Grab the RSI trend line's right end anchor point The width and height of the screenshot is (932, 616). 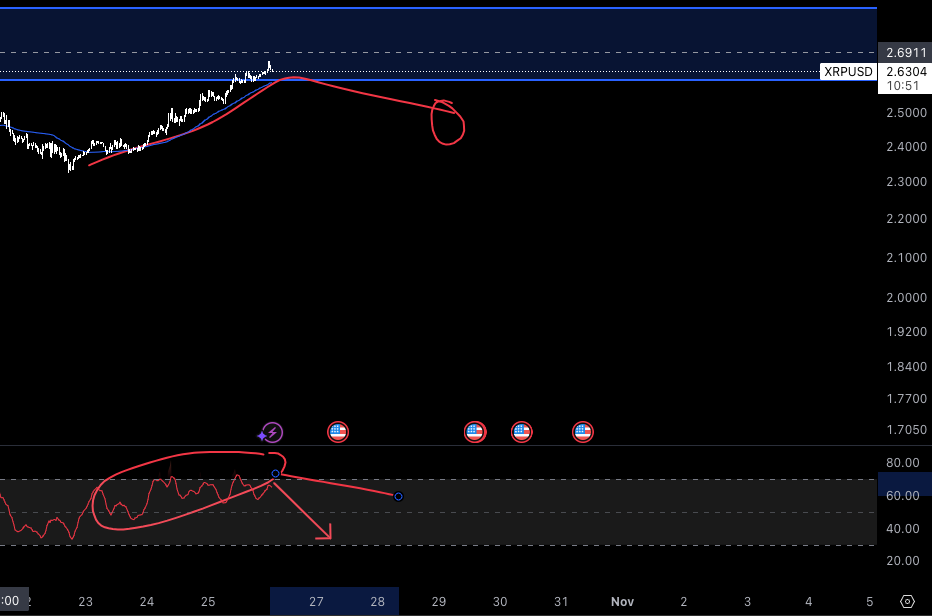398,496
